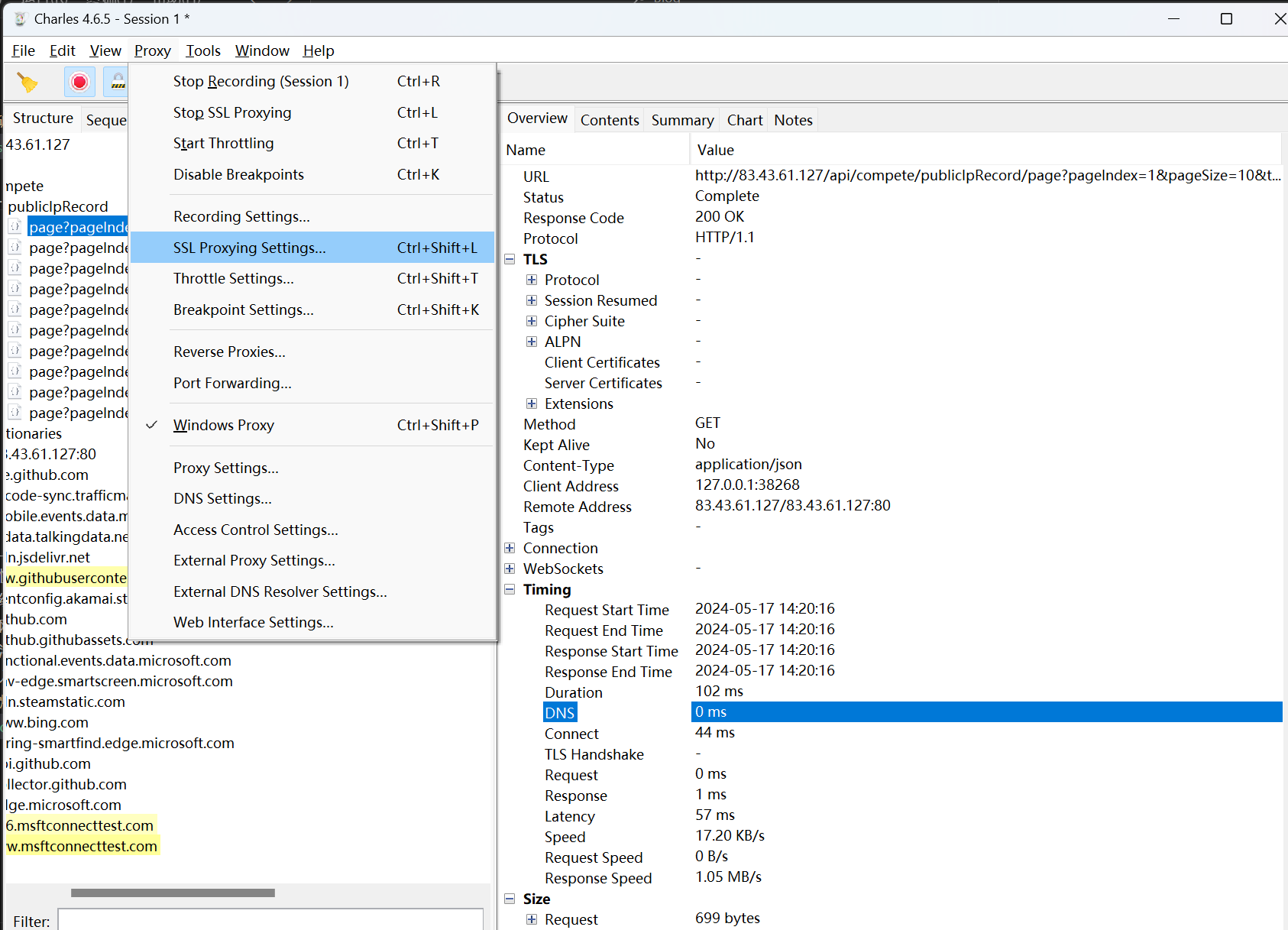The width and height of the screenshot is (1288, 930).
Task: Expand the ALPN row
Action: point(532,342)
